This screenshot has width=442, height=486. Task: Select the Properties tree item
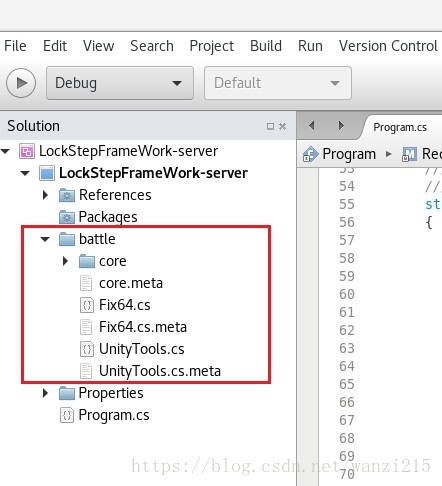point(111,393)
